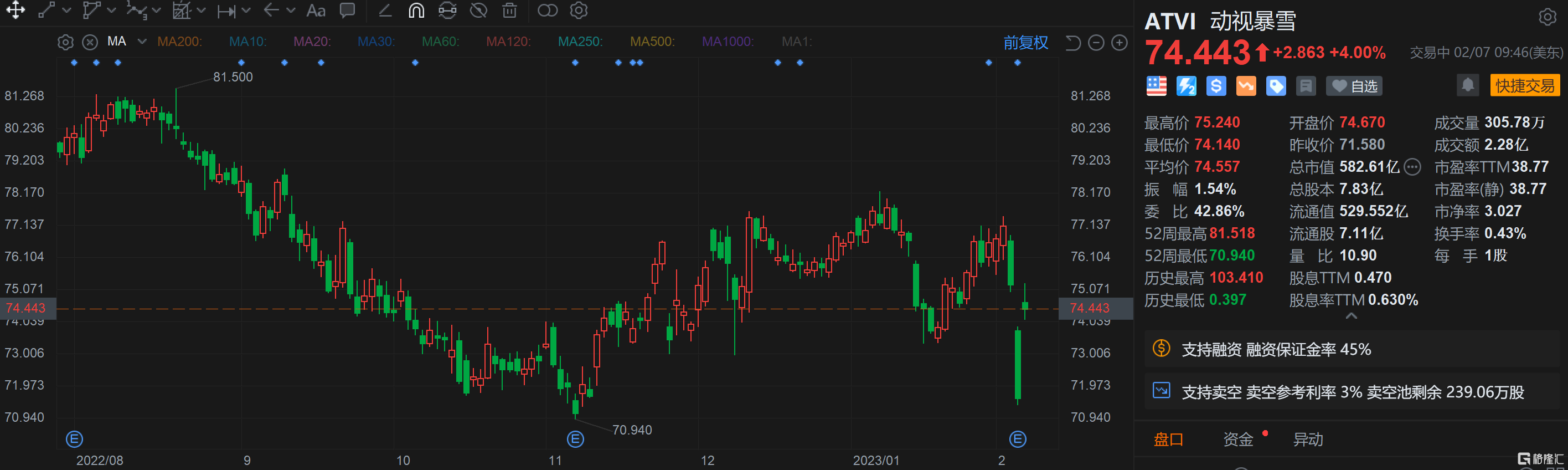Click the orange short-selling trend icon
Image resolution: width=1568 pixels, height=470 pixels.
coord(1246,86)
